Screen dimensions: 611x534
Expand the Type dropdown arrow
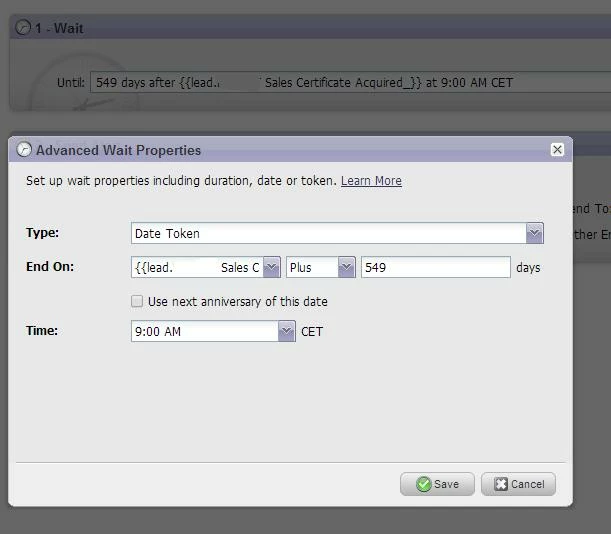click(535, 233)
